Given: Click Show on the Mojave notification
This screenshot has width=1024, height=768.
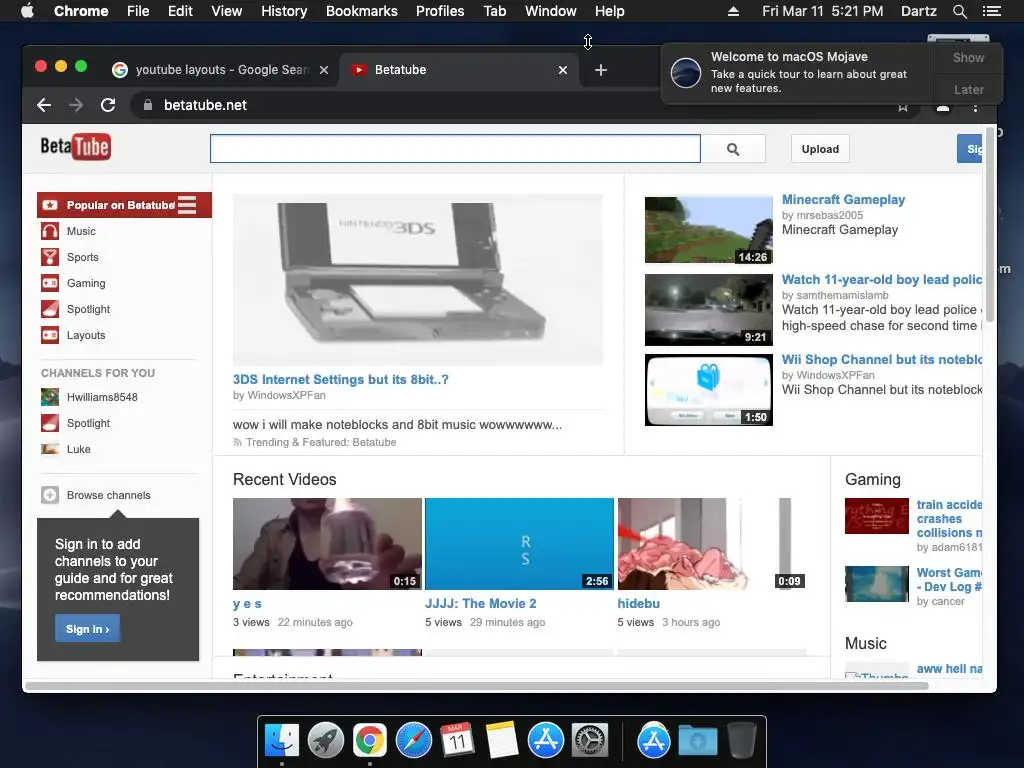Looking at the screenshot, I should tap(968, 57).
